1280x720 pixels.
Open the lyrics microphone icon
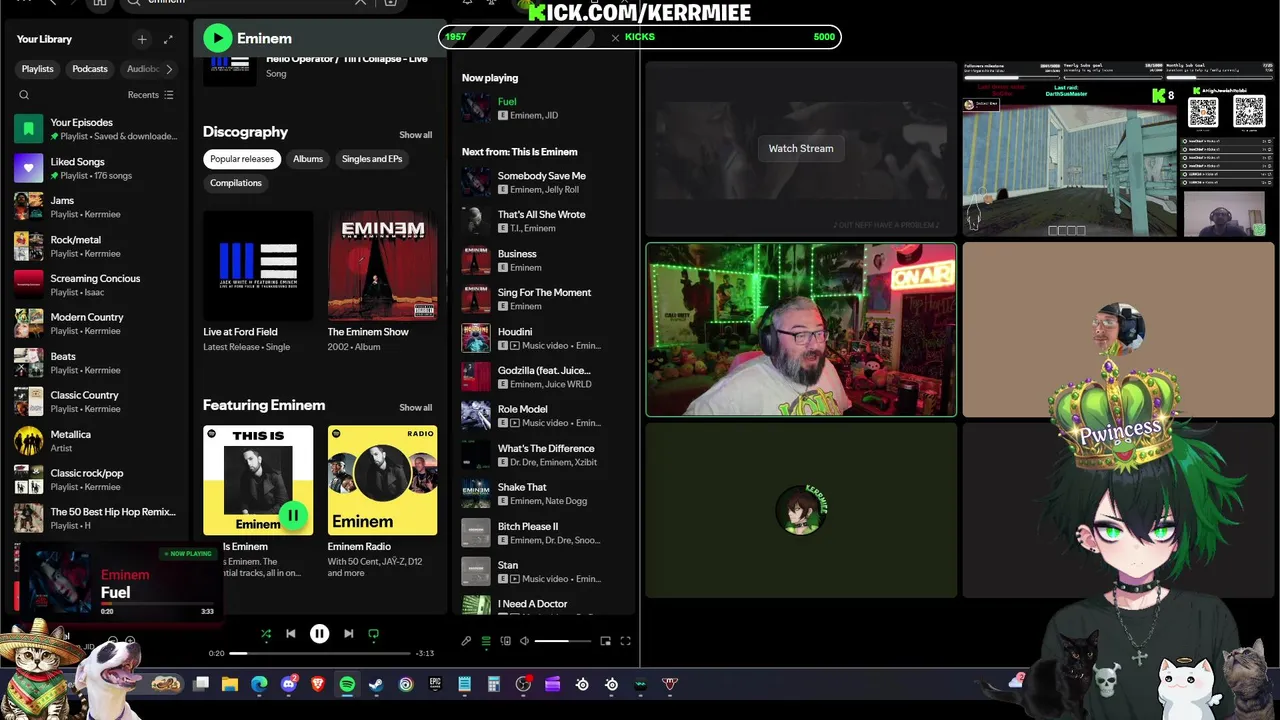click(466, 641)
